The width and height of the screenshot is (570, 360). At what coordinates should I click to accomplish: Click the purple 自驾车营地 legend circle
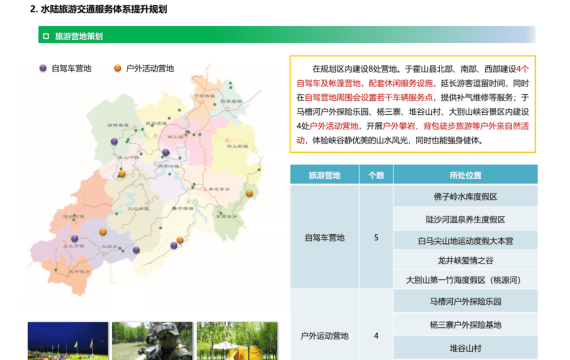point(43,68)
